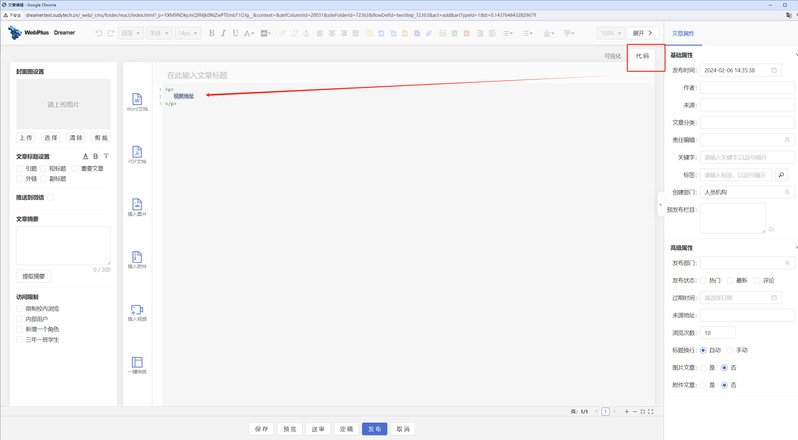Align text right in the toolbar
Viewport: 798px width, 440px height.
(x=344, y=33)
